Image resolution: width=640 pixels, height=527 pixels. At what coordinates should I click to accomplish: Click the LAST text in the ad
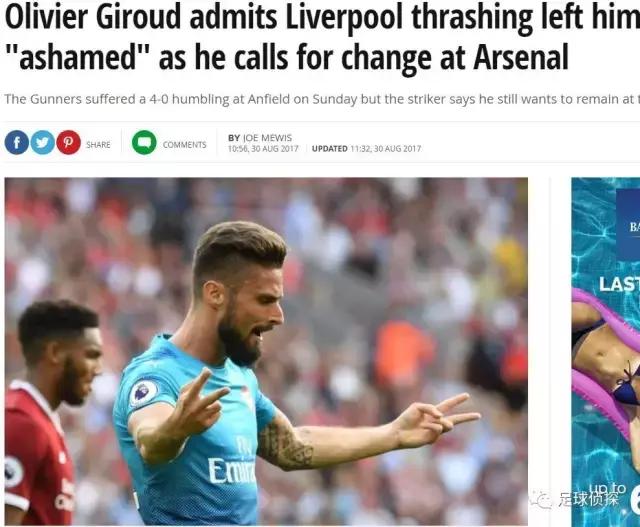click(619, 285)
